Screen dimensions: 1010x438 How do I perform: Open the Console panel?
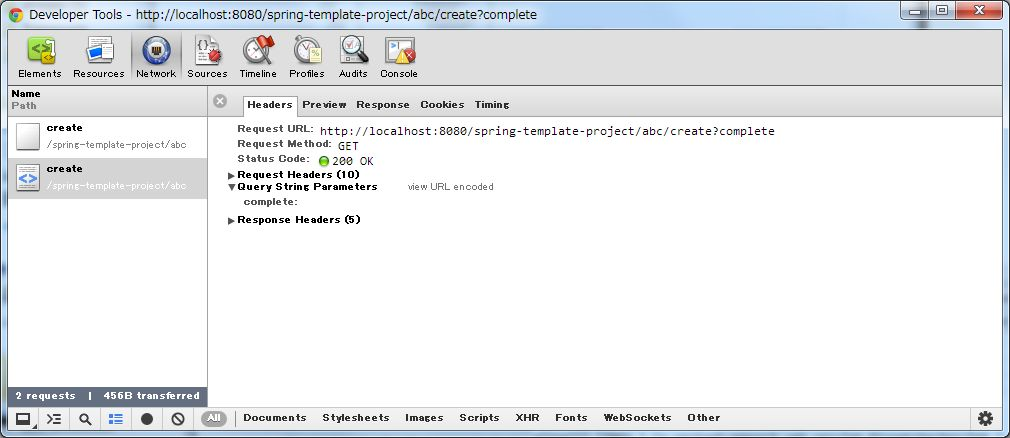399,57
